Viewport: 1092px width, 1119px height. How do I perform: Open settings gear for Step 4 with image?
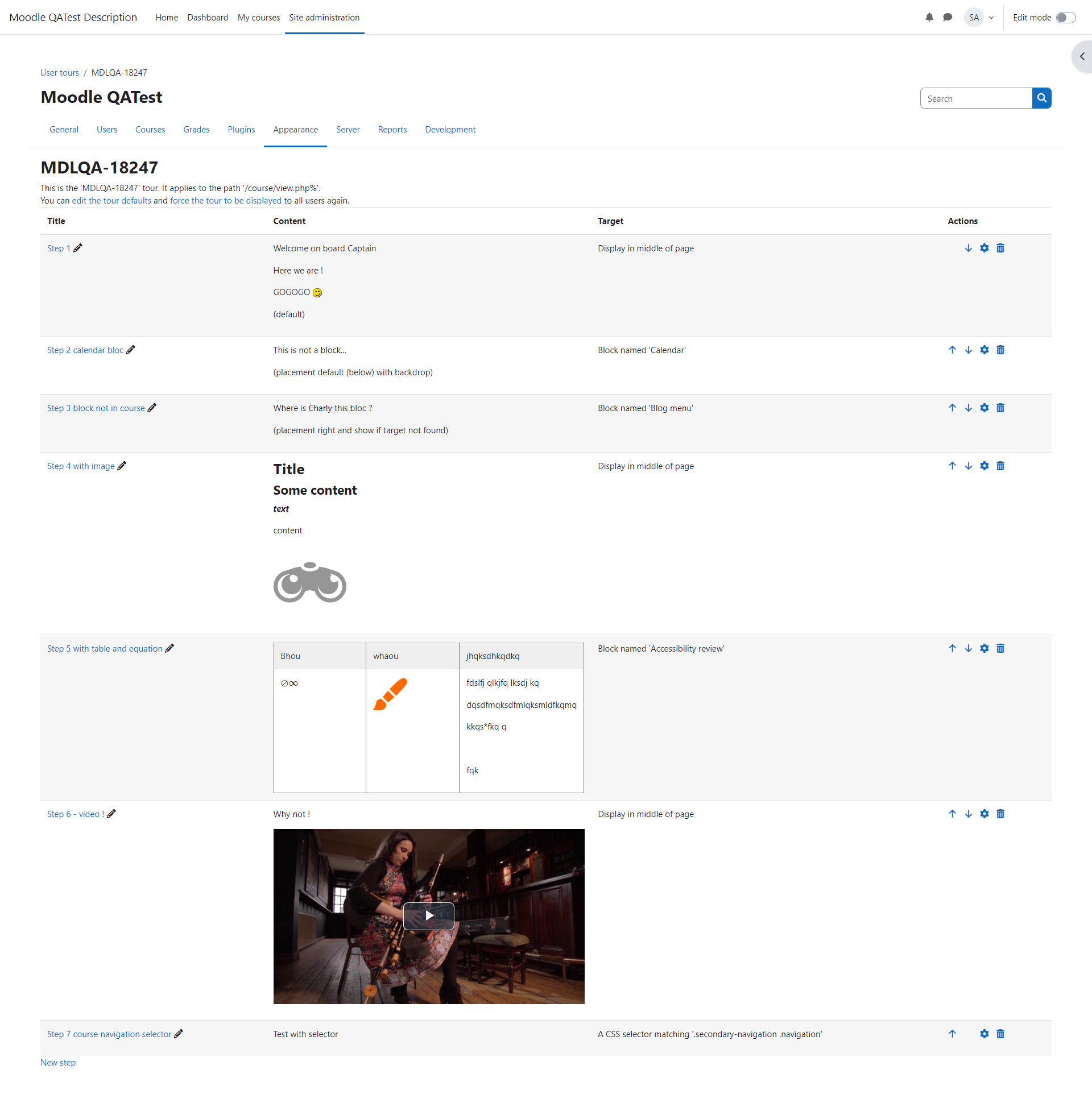984,466
